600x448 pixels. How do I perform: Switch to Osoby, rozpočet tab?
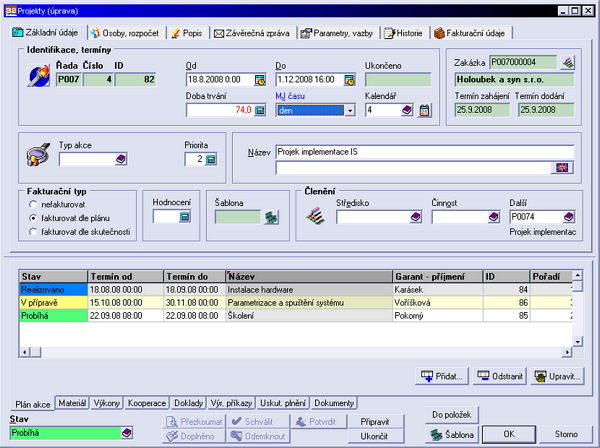coord(125,33)
